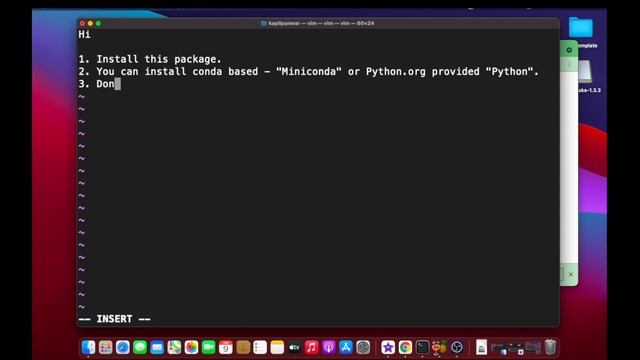Click the 'Hi' line in vim

84,34
